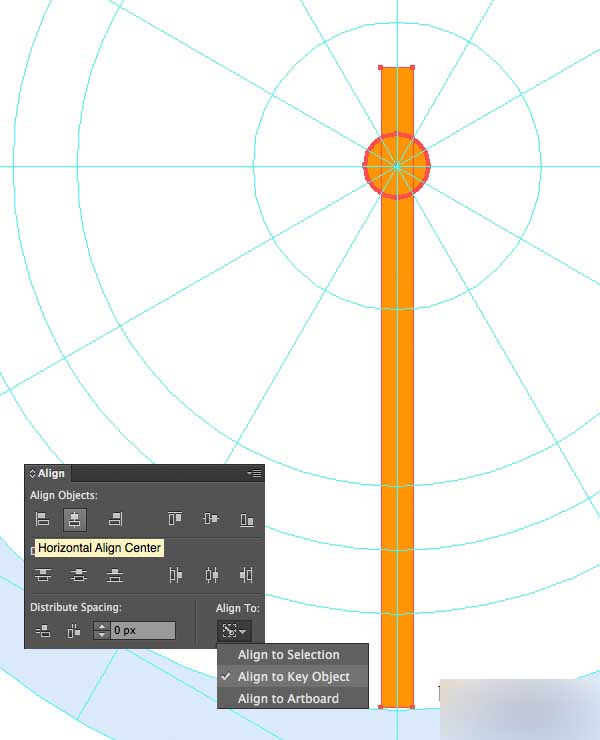
Task: Choose Align to Selection
Action: click(x=293, y=655)
